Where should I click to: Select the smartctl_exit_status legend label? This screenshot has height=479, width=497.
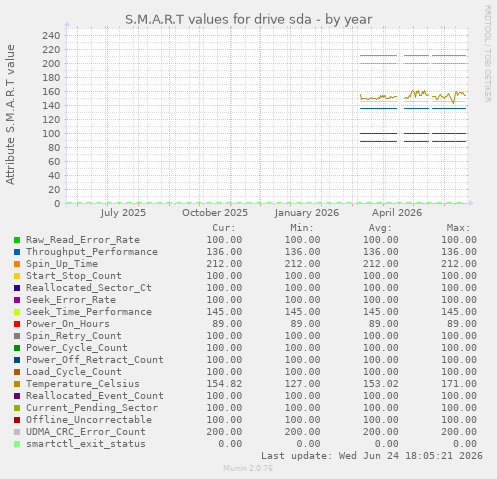86,444
